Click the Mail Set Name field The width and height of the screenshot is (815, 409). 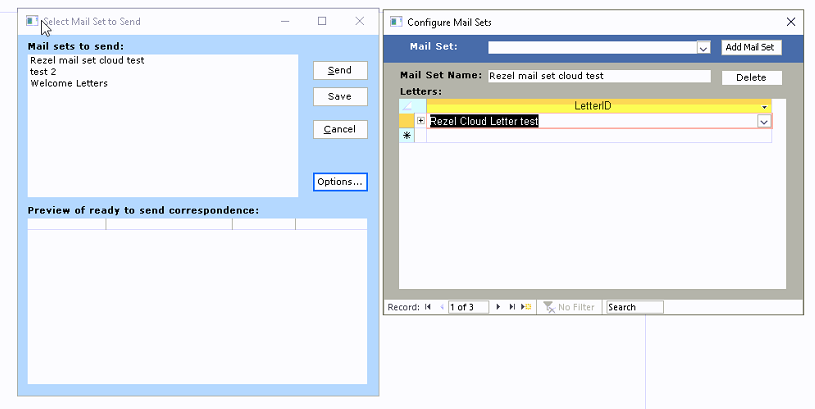(598, 76)
